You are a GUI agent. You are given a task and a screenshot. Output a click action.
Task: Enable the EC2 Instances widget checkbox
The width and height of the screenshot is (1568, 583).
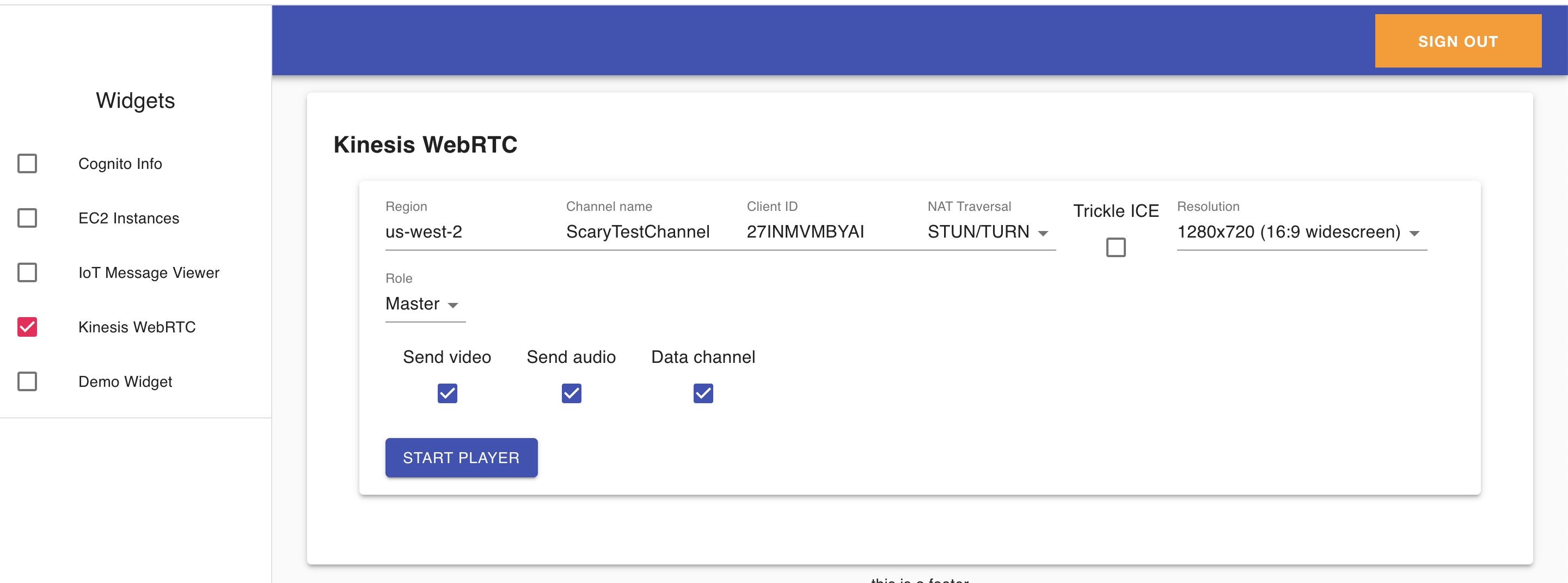(x=27, y=217)
